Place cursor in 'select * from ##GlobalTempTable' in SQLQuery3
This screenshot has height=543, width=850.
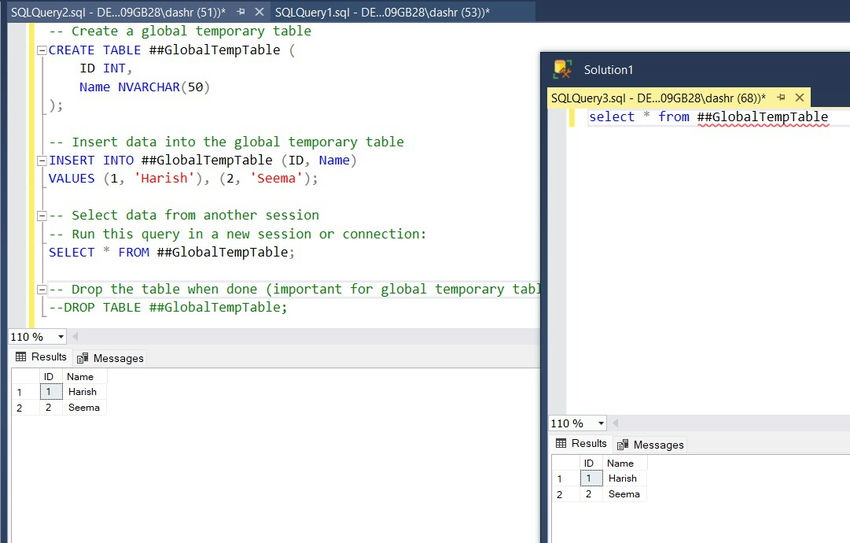tap(709, 117)
